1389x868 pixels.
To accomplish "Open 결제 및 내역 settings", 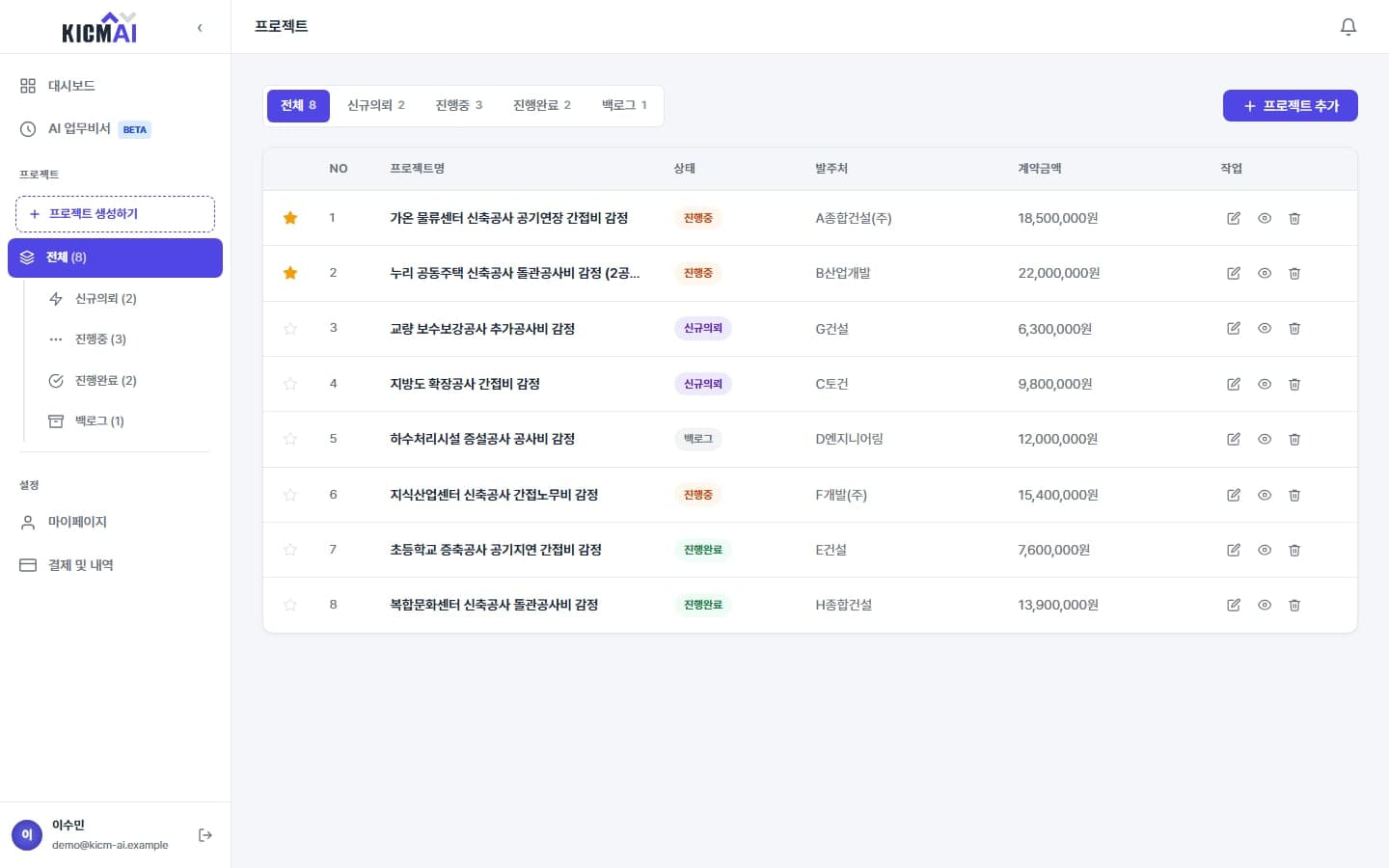I will 115,565.
